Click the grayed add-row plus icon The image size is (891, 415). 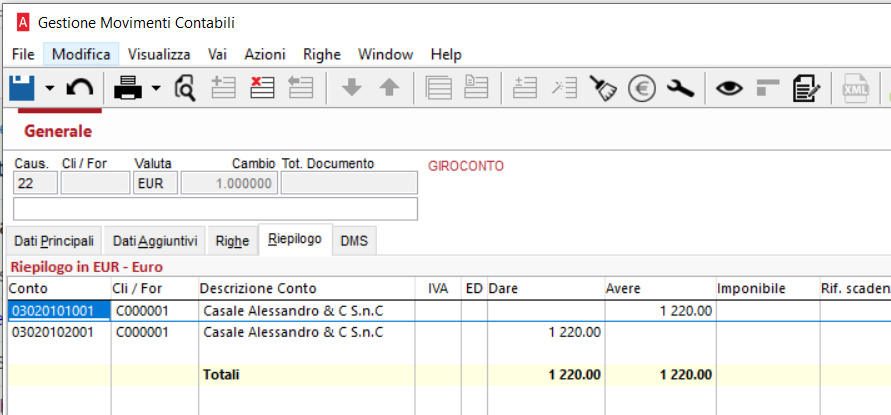pos(525,88)
